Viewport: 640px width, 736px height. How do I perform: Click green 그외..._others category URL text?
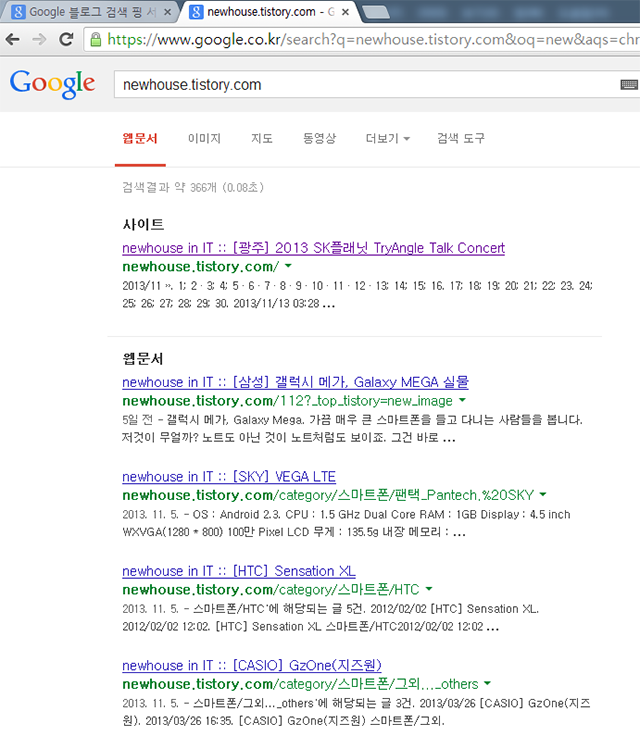click(300, 684)
